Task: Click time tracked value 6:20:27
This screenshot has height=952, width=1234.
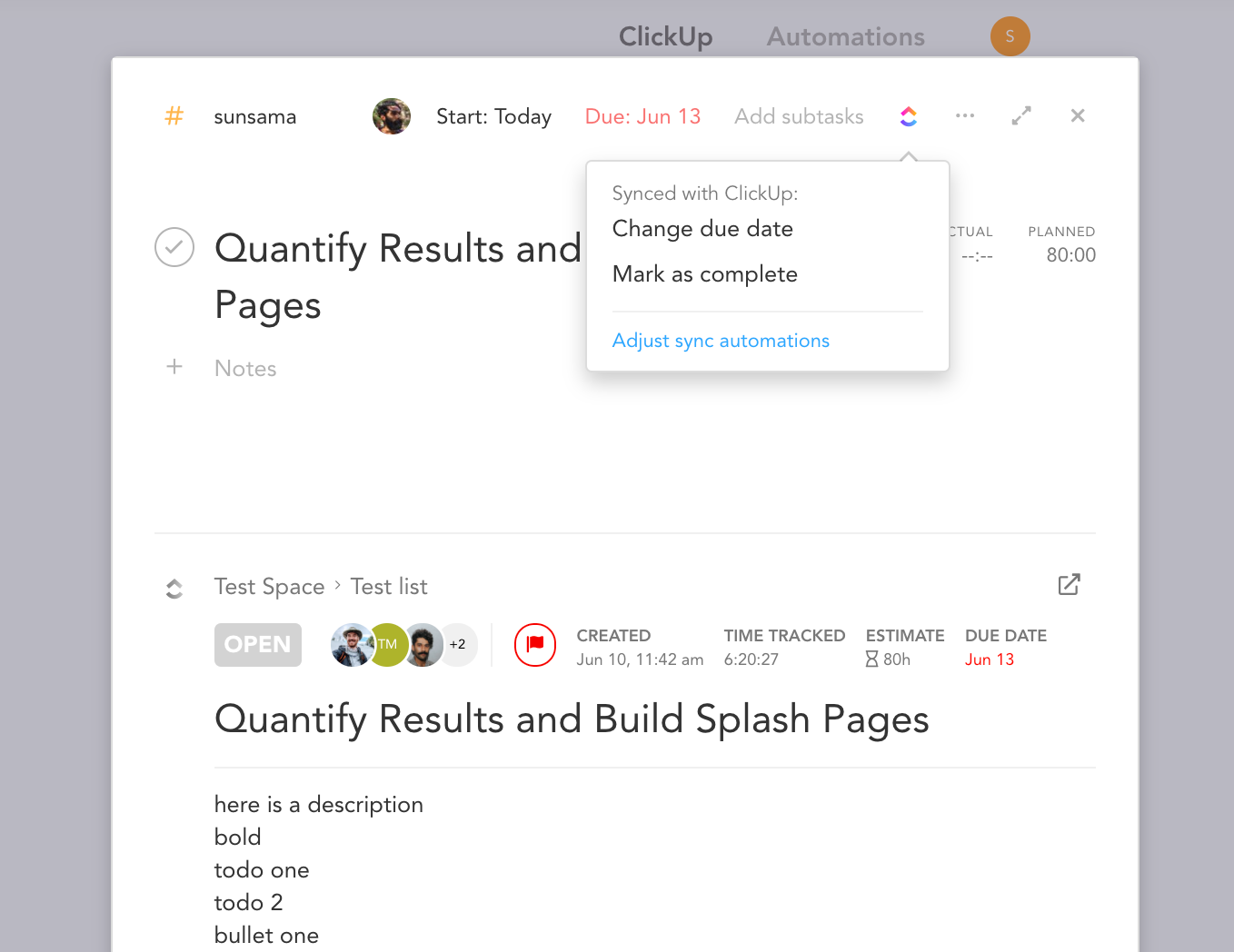Action: tap(751, 659)
